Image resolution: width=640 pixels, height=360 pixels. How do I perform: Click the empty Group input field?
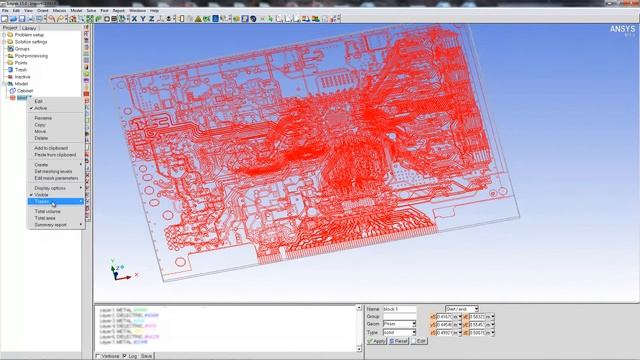click(x=400, y=316)
